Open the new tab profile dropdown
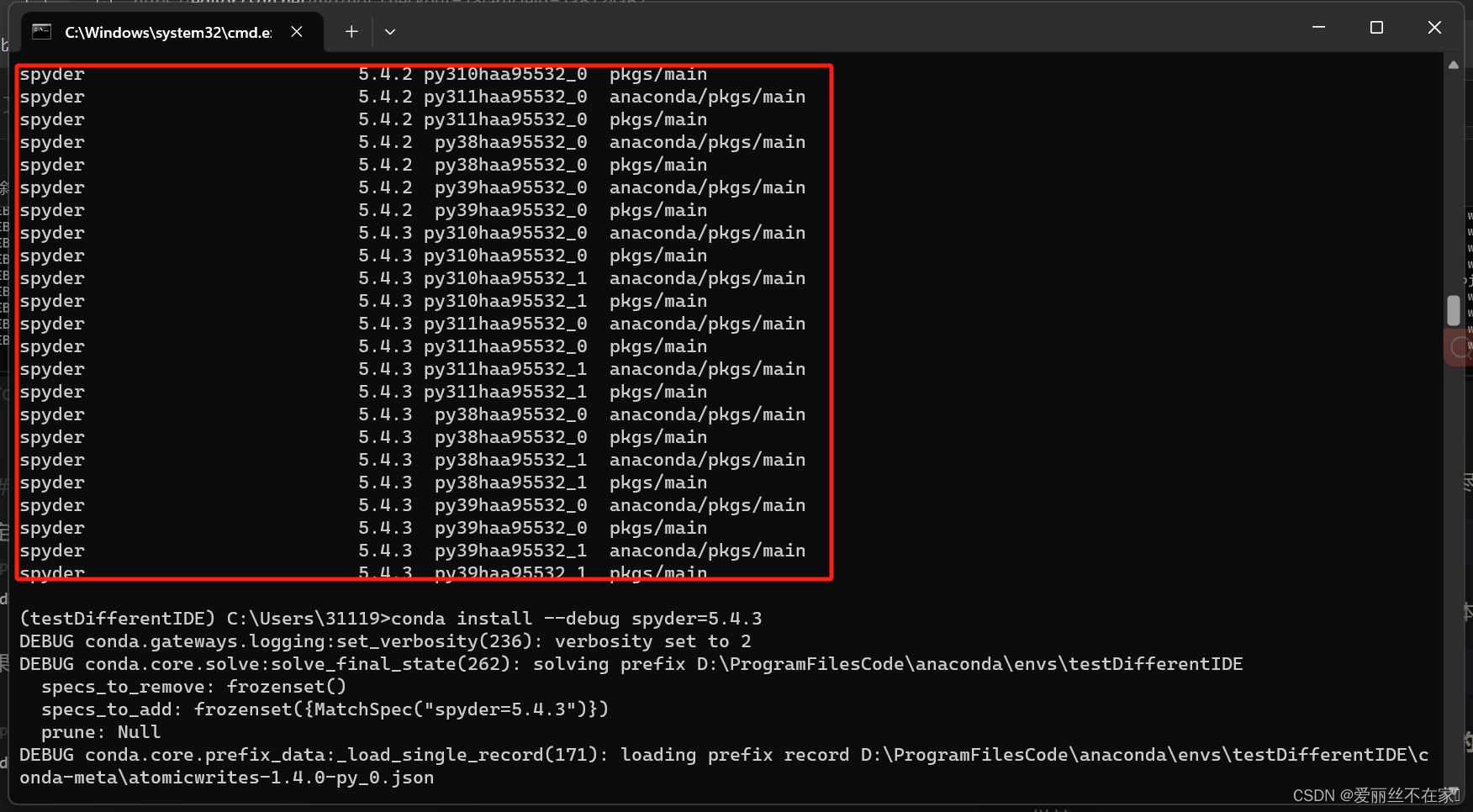 click(390, 32)
